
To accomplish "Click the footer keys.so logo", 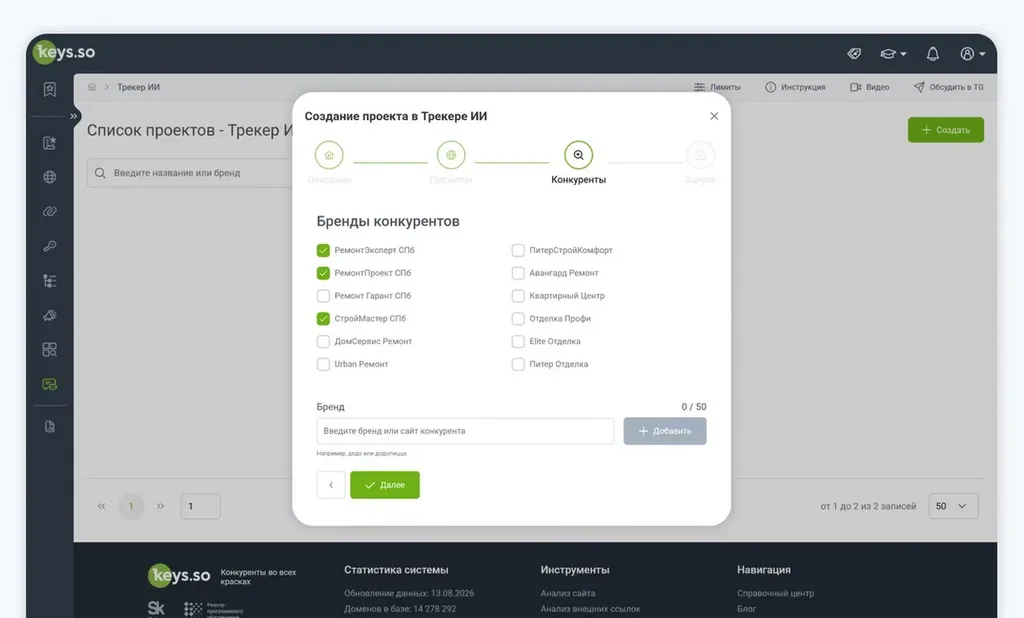I will [x=180, y=576].
